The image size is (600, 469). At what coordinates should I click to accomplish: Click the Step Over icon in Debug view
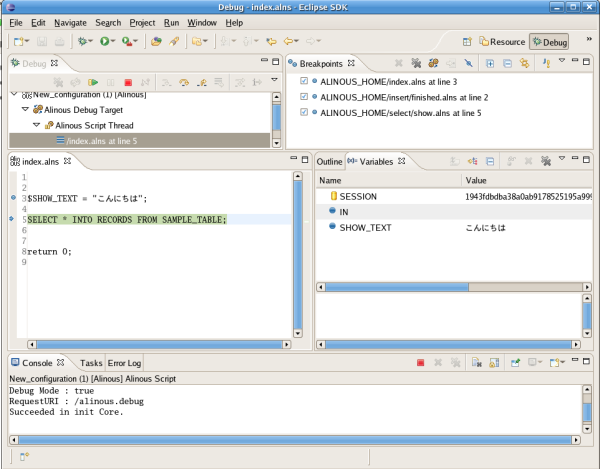(184, 82)
